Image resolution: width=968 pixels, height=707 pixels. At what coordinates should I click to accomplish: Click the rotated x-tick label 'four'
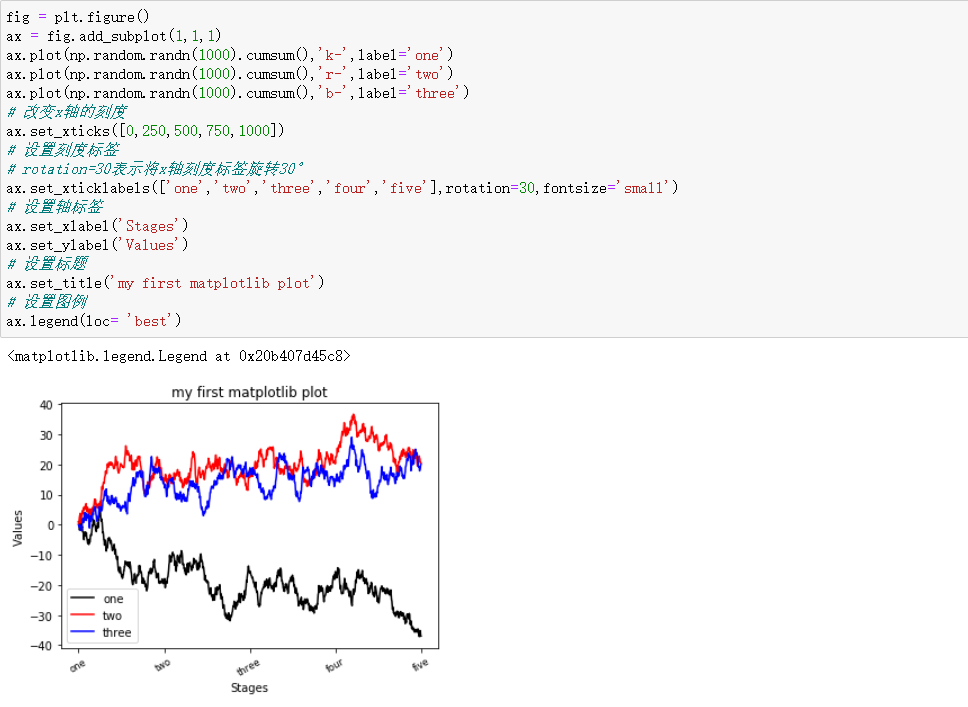334,666
